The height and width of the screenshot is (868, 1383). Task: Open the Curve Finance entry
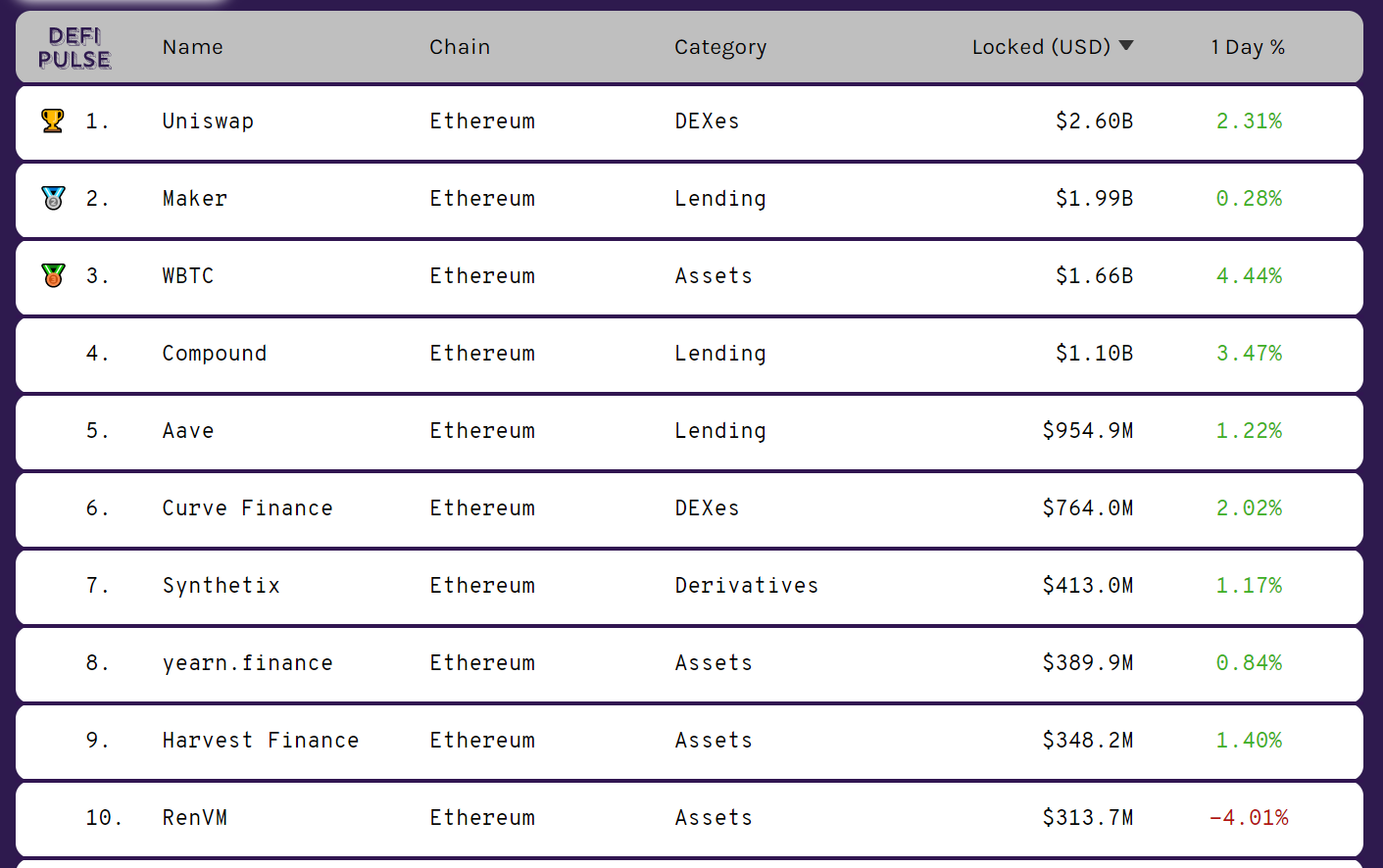[247, 507]
